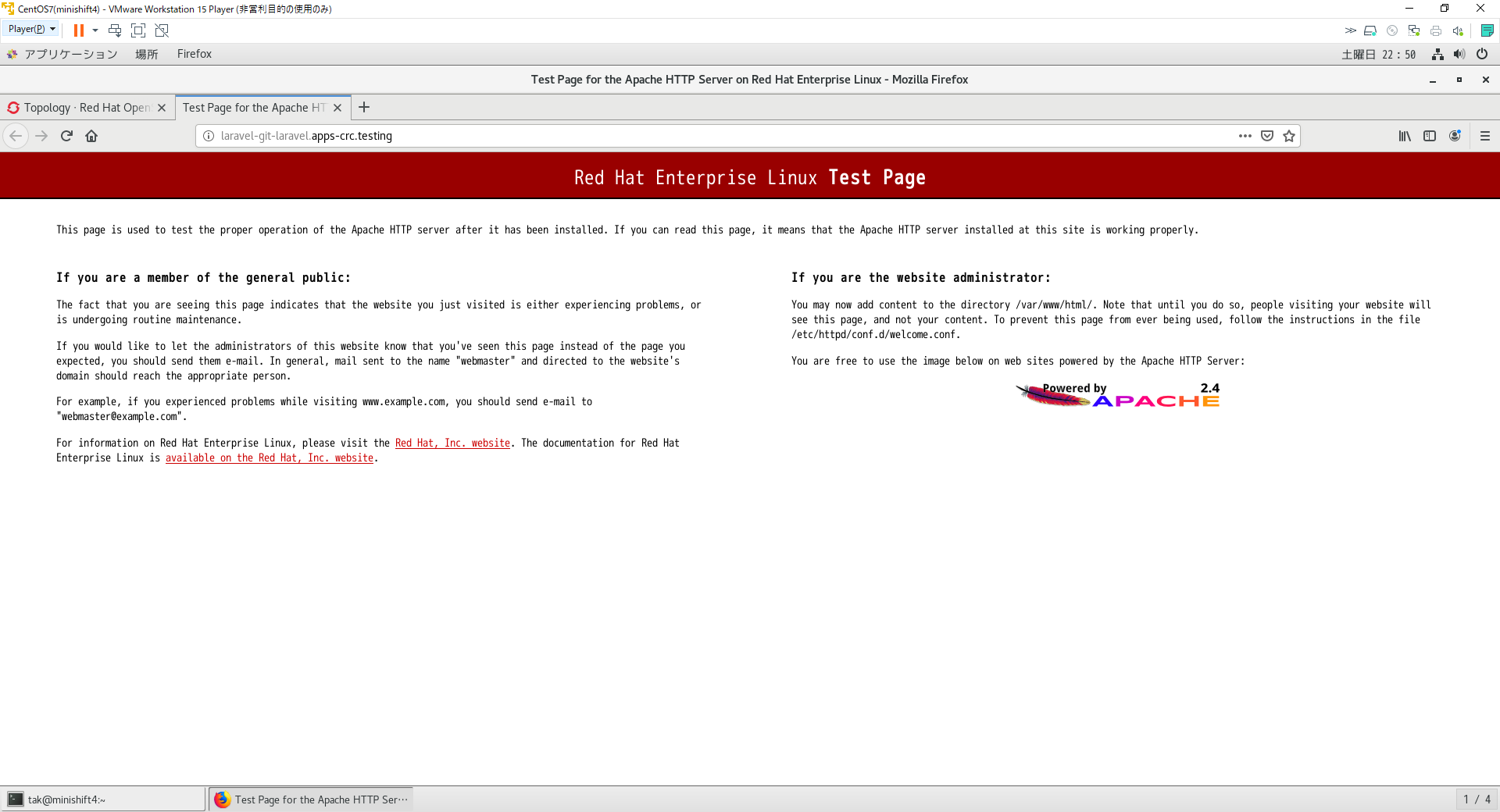
Task: Open the アプリケーション menu
Action: tap(62, 54)
